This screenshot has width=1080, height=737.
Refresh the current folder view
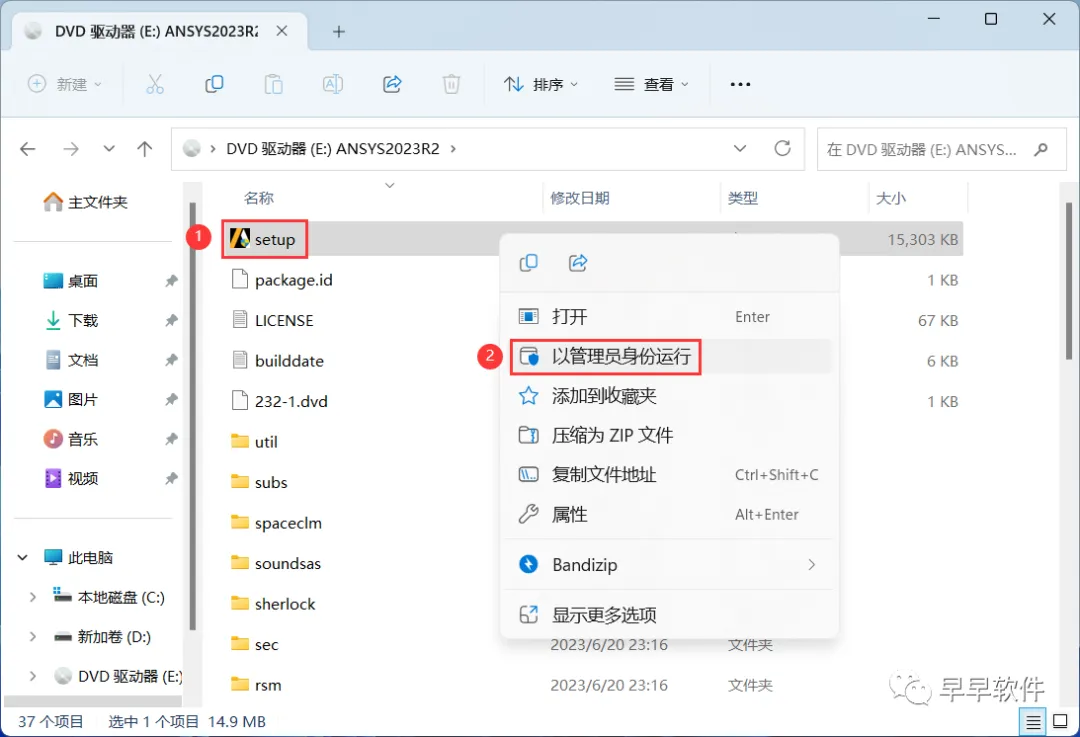coord(782,148)
